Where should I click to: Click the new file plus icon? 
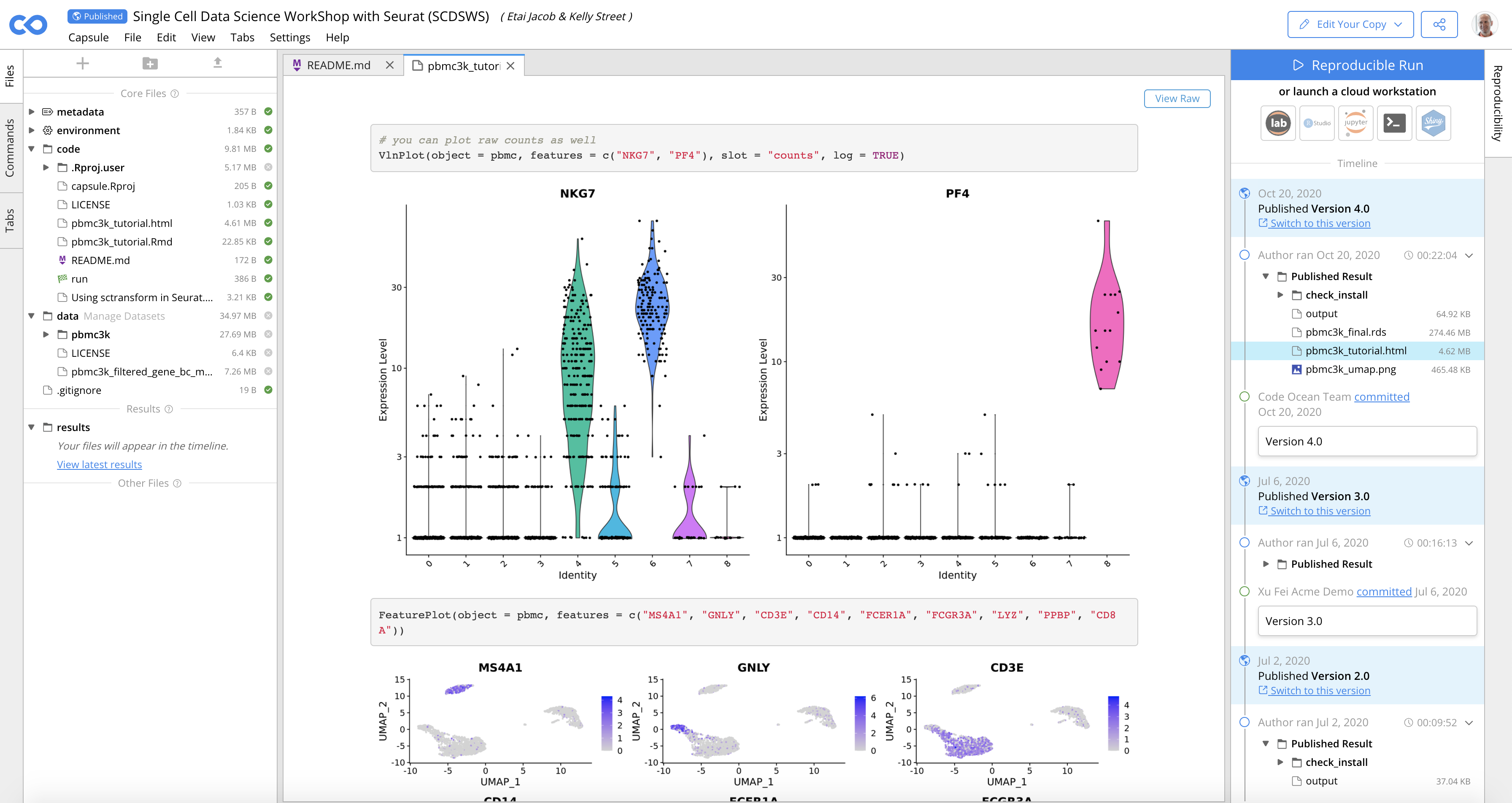(83, 63)
